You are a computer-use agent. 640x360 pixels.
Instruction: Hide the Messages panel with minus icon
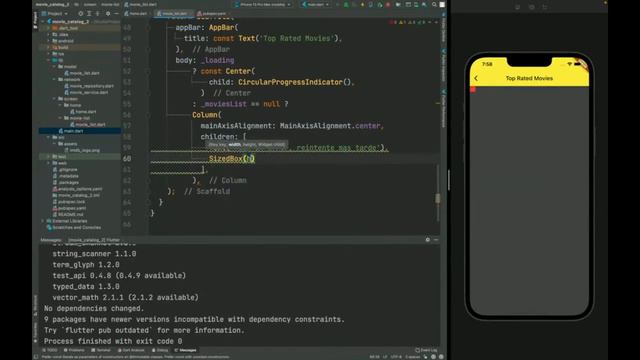(436, 240)
